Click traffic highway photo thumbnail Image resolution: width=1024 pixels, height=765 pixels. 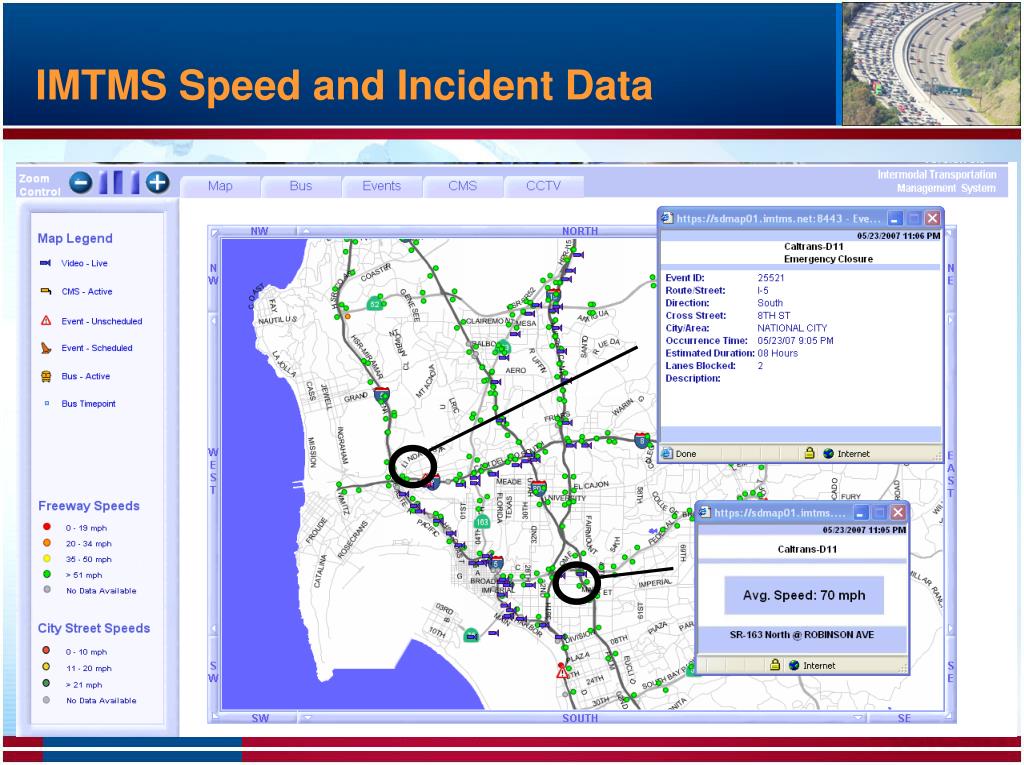931,63
